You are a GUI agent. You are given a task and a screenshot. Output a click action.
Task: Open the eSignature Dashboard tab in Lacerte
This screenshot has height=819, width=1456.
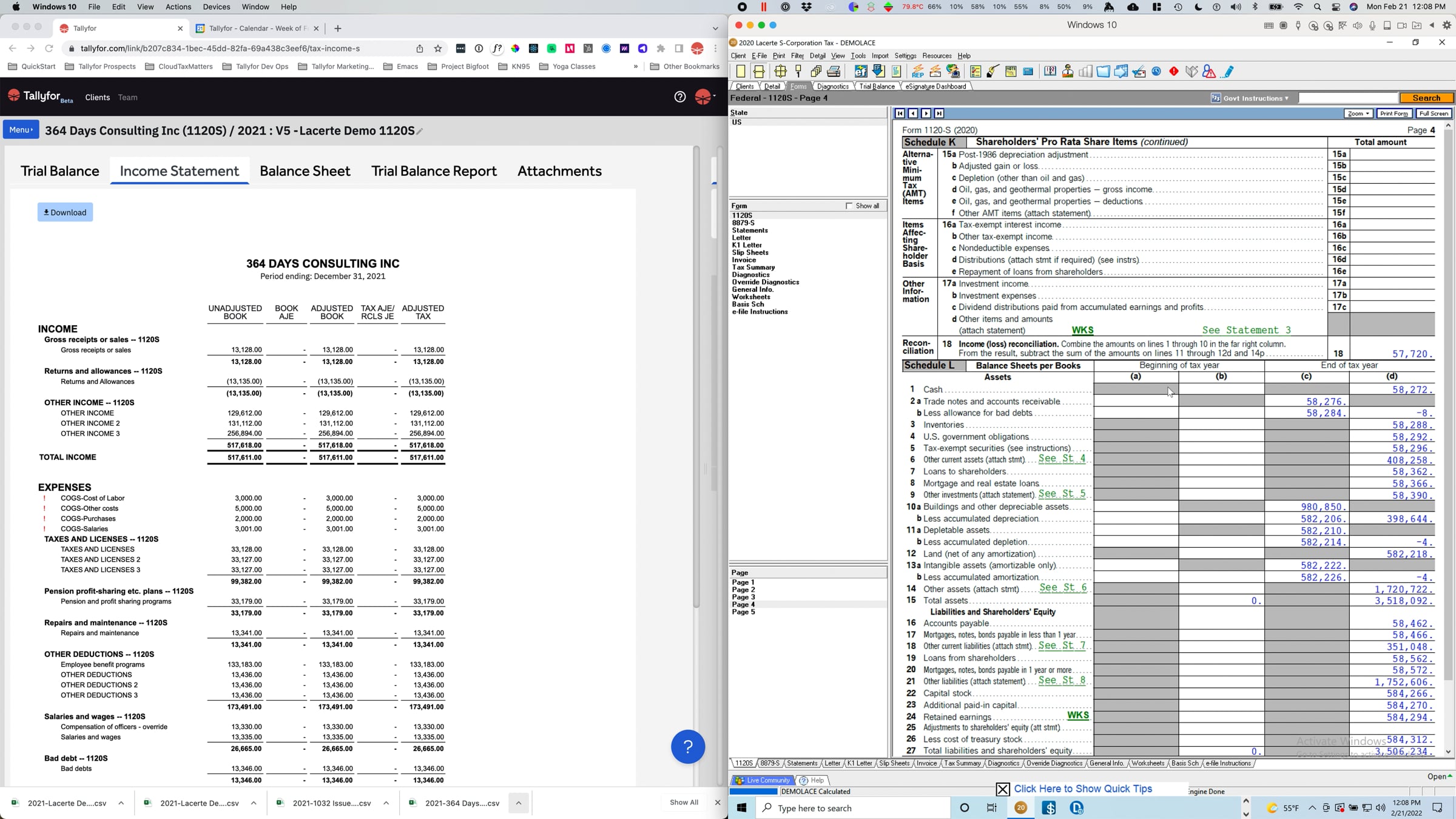(x=935, y=86)
